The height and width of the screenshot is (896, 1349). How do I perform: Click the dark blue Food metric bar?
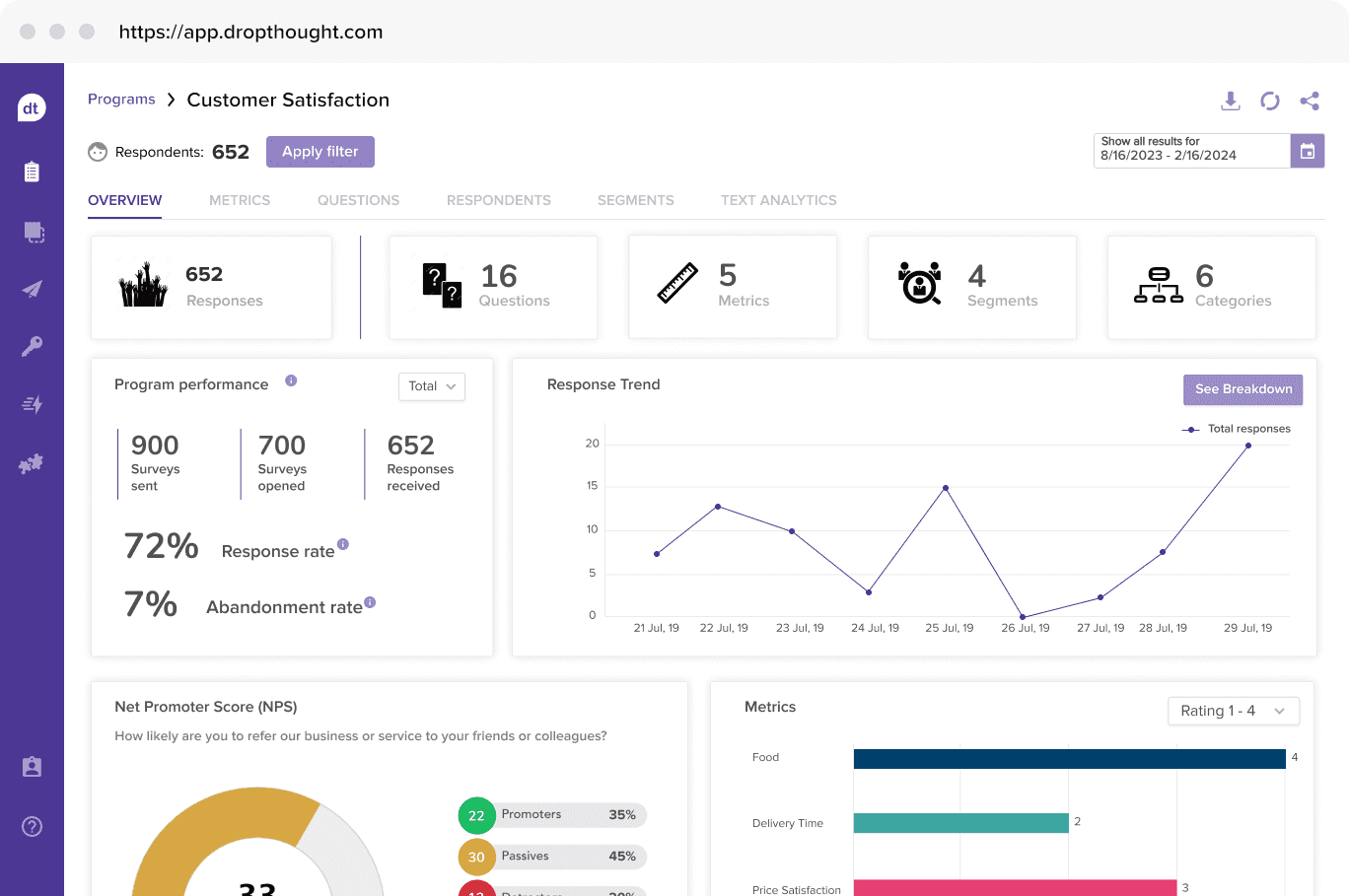tap(1070, 759)
